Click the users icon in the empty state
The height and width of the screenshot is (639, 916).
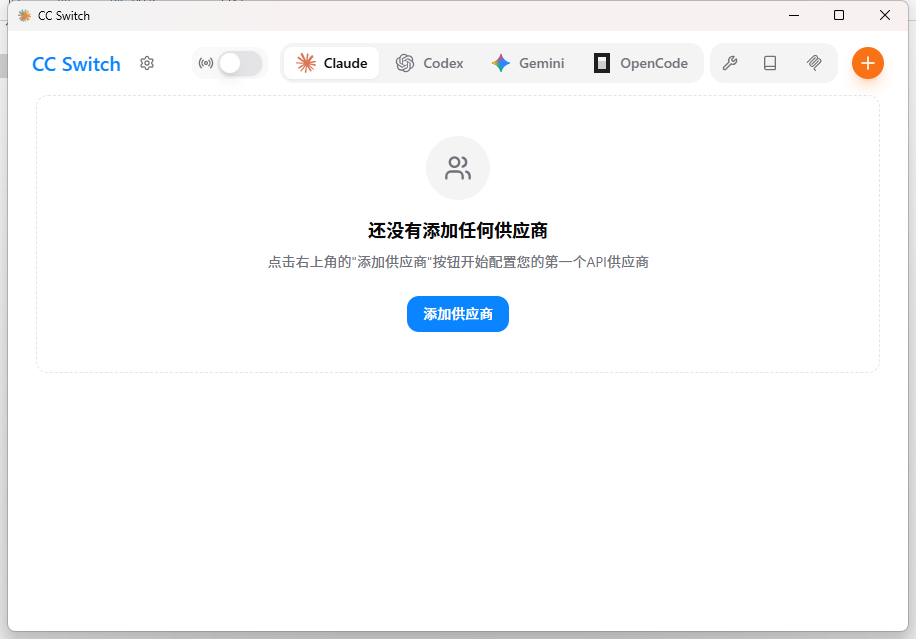point(458,168)
